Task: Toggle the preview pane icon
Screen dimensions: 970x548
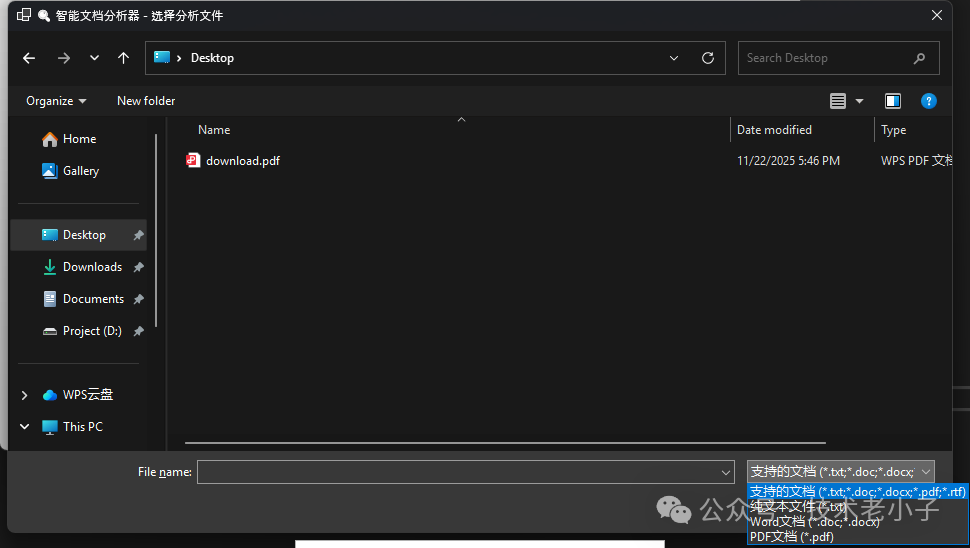Action: click(893, 101)
